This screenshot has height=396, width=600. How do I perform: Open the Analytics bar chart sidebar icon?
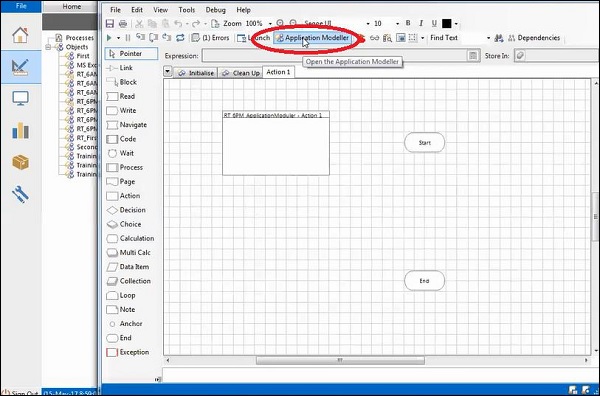(x=20, y=131)
